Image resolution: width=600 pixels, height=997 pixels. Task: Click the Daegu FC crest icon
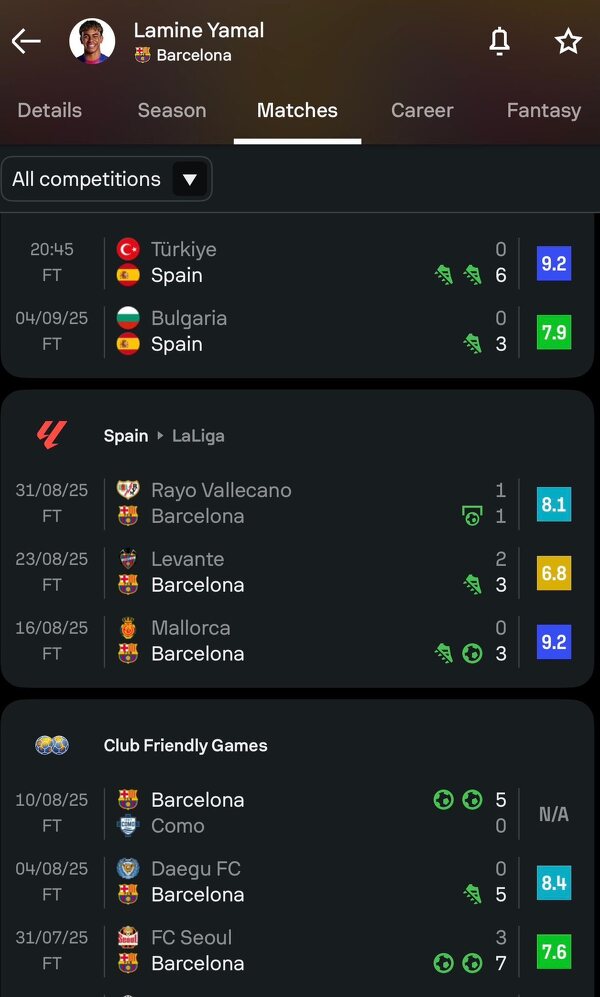tap(128, 869)
